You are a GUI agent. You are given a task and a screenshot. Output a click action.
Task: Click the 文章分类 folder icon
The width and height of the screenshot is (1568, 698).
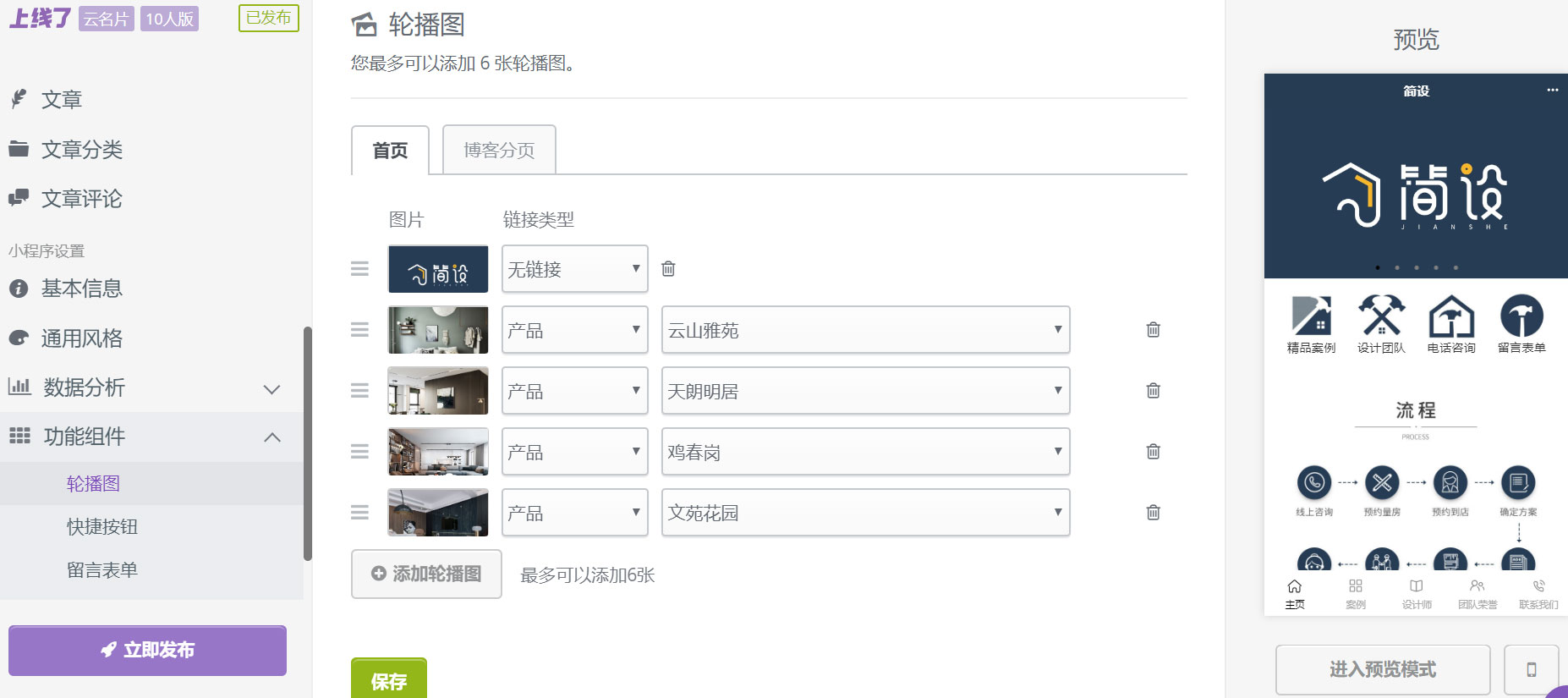(19, 149)
